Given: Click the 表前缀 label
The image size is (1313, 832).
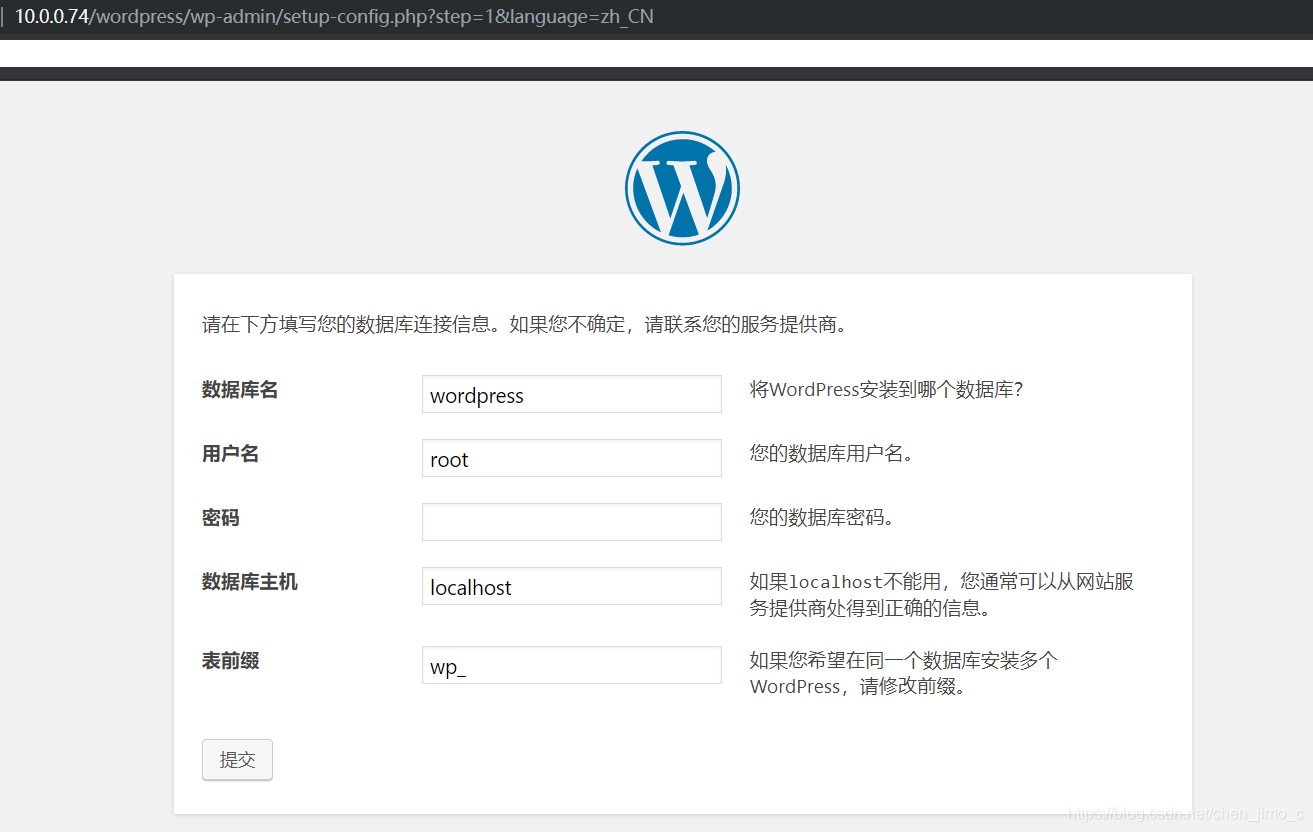Looking at the screenshot, I should 231,660.
